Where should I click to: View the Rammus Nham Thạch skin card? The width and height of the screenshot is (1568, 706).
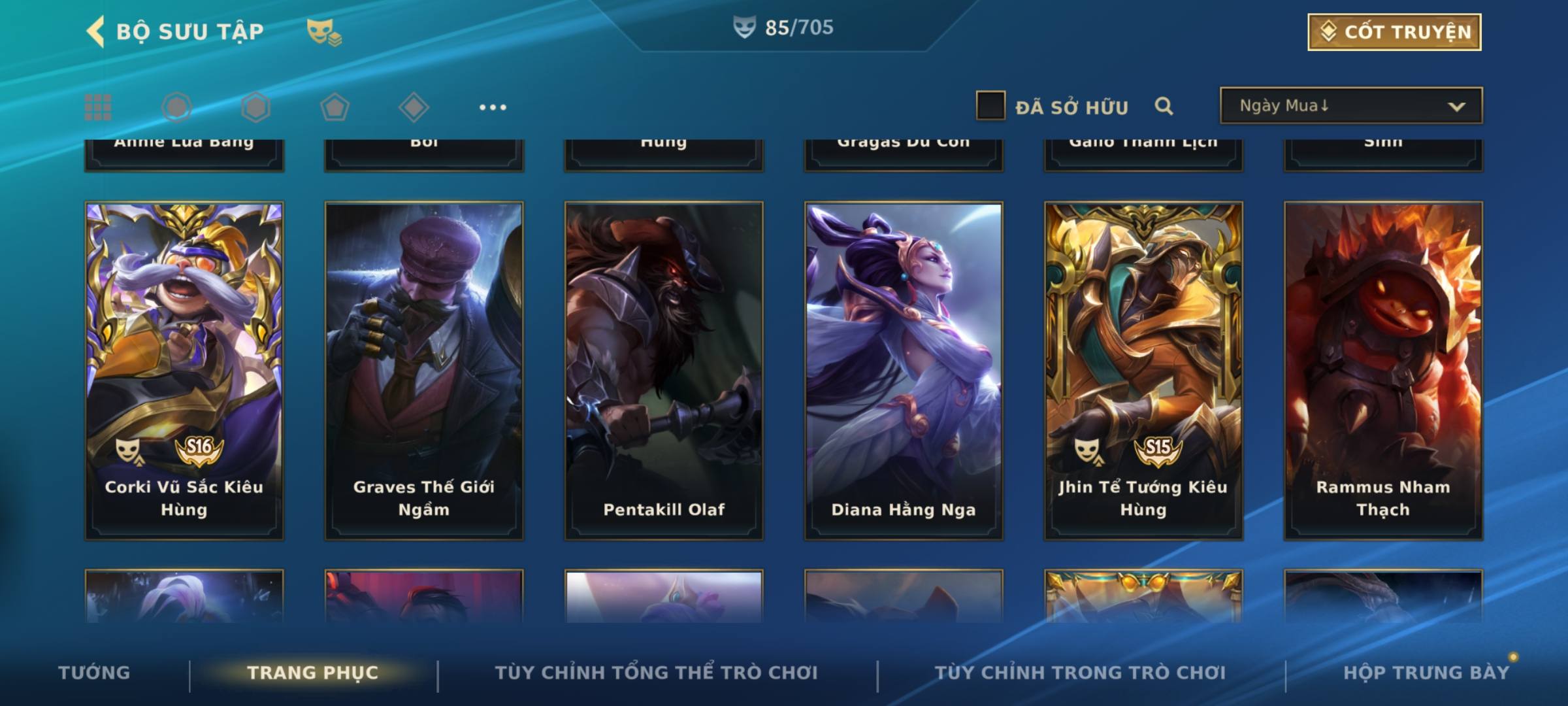point(1383,371)
